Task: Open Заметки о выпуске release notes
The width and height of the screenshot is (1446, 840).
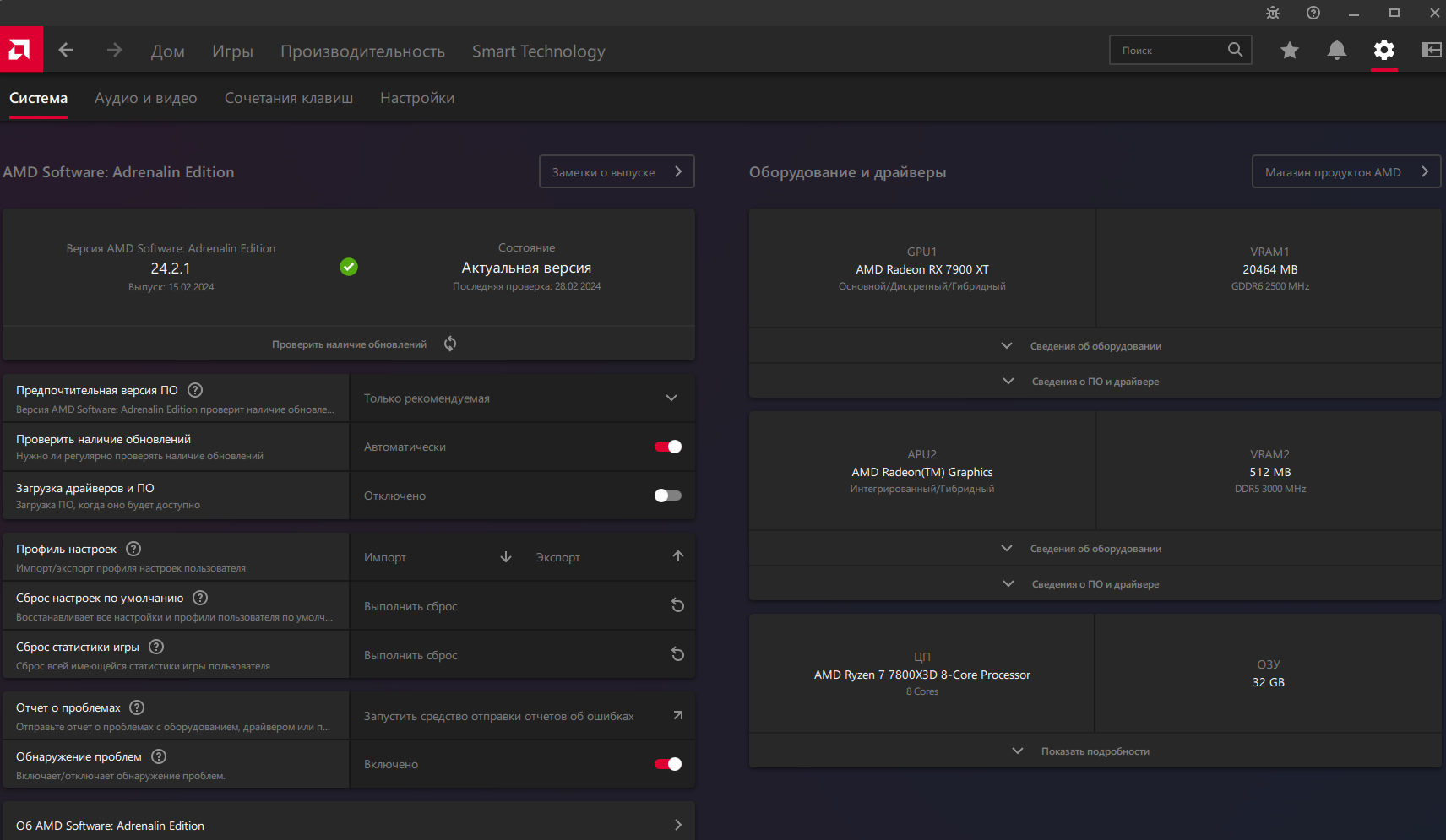Action: tap(617, 172)
